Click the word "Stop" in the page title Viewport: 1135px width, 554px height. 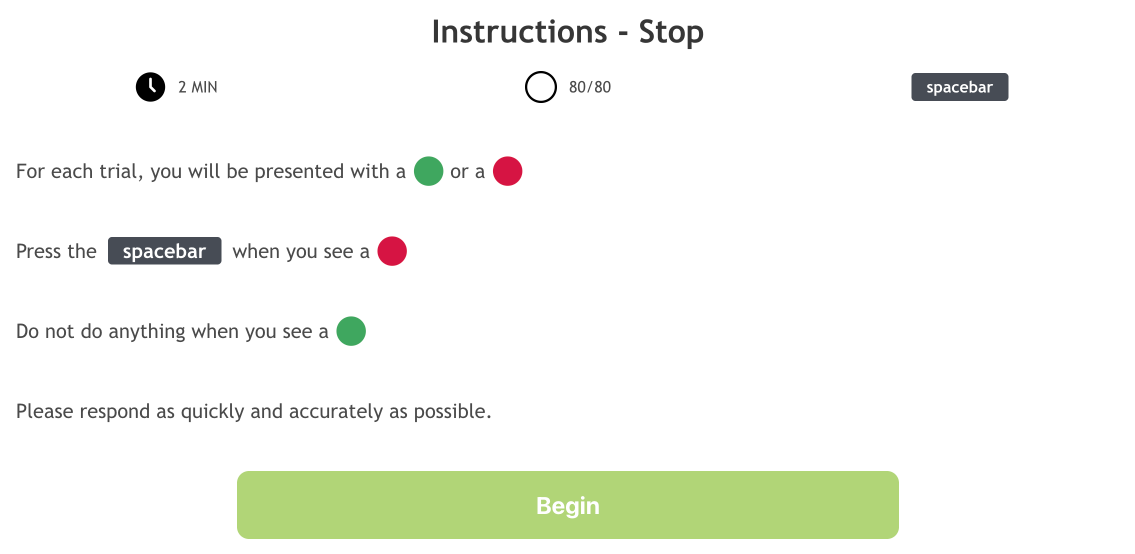point(671,32)
